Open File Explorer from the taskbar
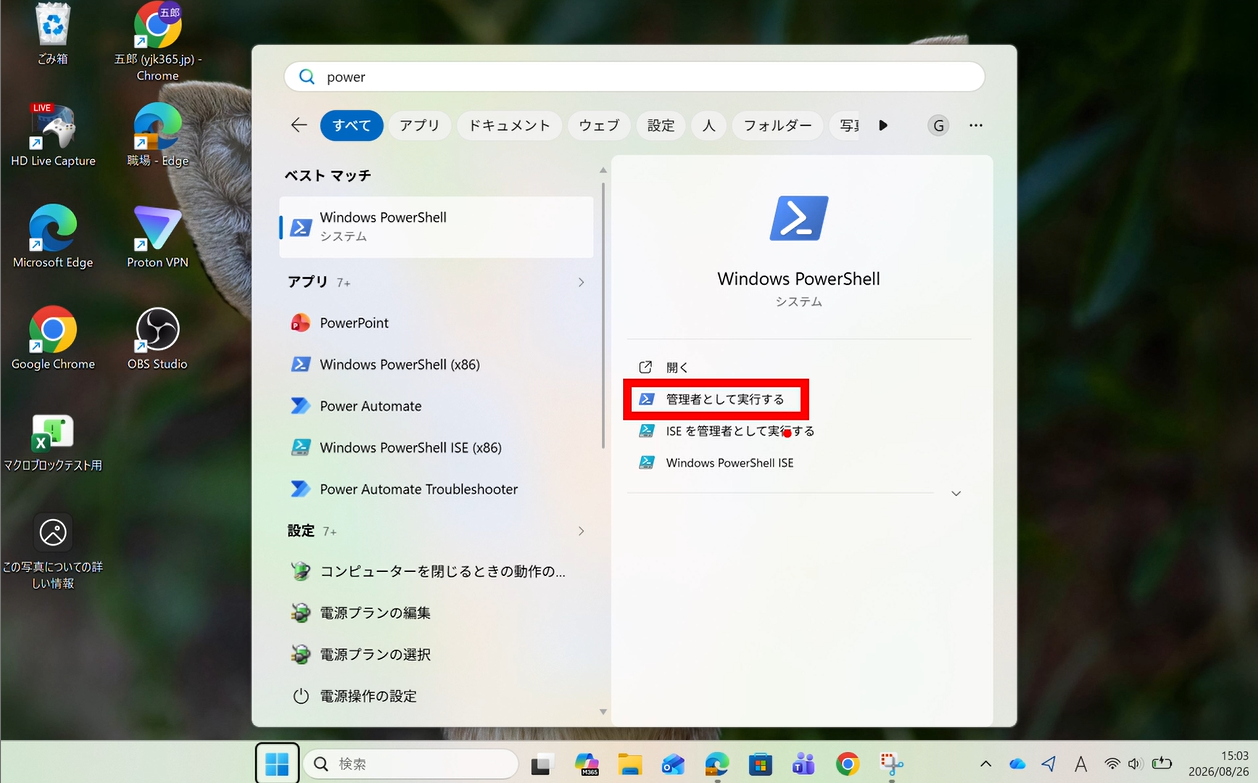 click(630, 764)
